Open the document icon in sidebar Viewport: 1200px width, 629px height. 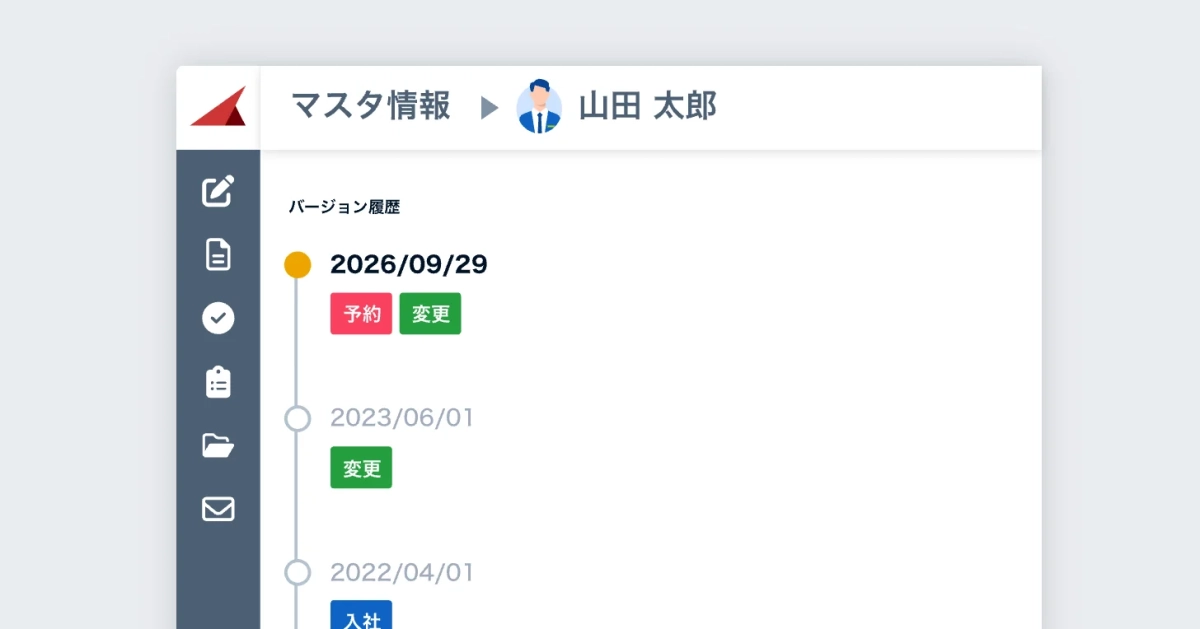(x=218, y=254)
